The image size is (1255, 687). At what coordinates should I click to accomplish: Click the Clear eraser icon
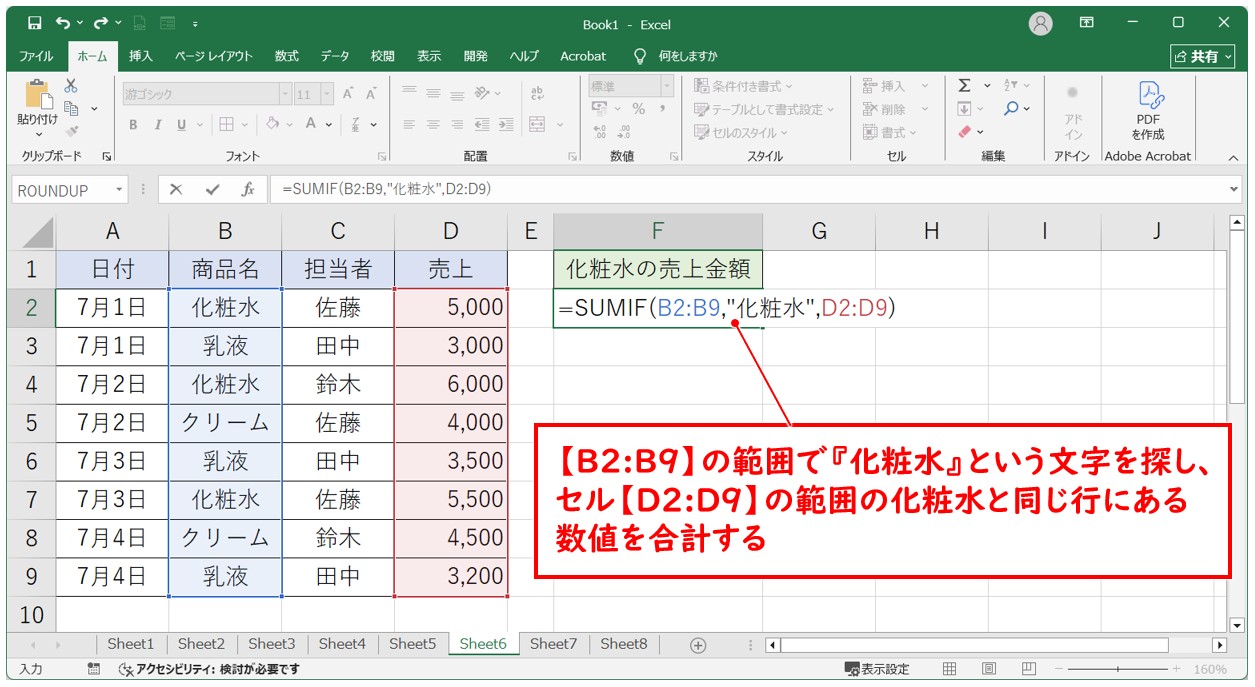pyautogui.click(x=965, y=131)
